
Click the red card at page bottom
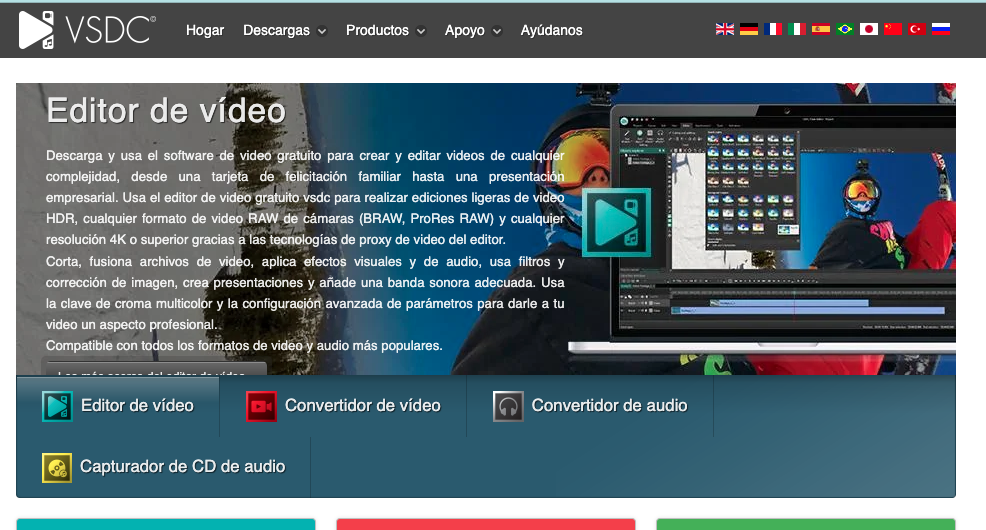click(x=485, y=524)
